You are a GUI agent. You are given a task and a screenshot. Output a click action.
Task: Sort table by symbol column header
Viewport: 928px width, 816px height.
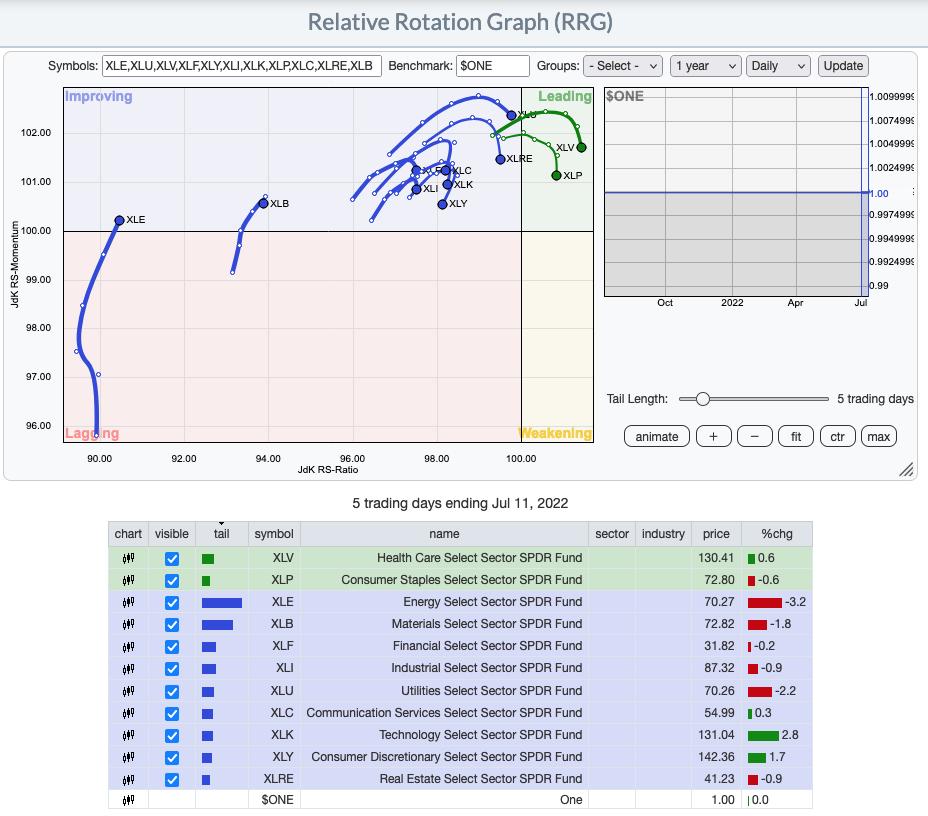[274, 534]
